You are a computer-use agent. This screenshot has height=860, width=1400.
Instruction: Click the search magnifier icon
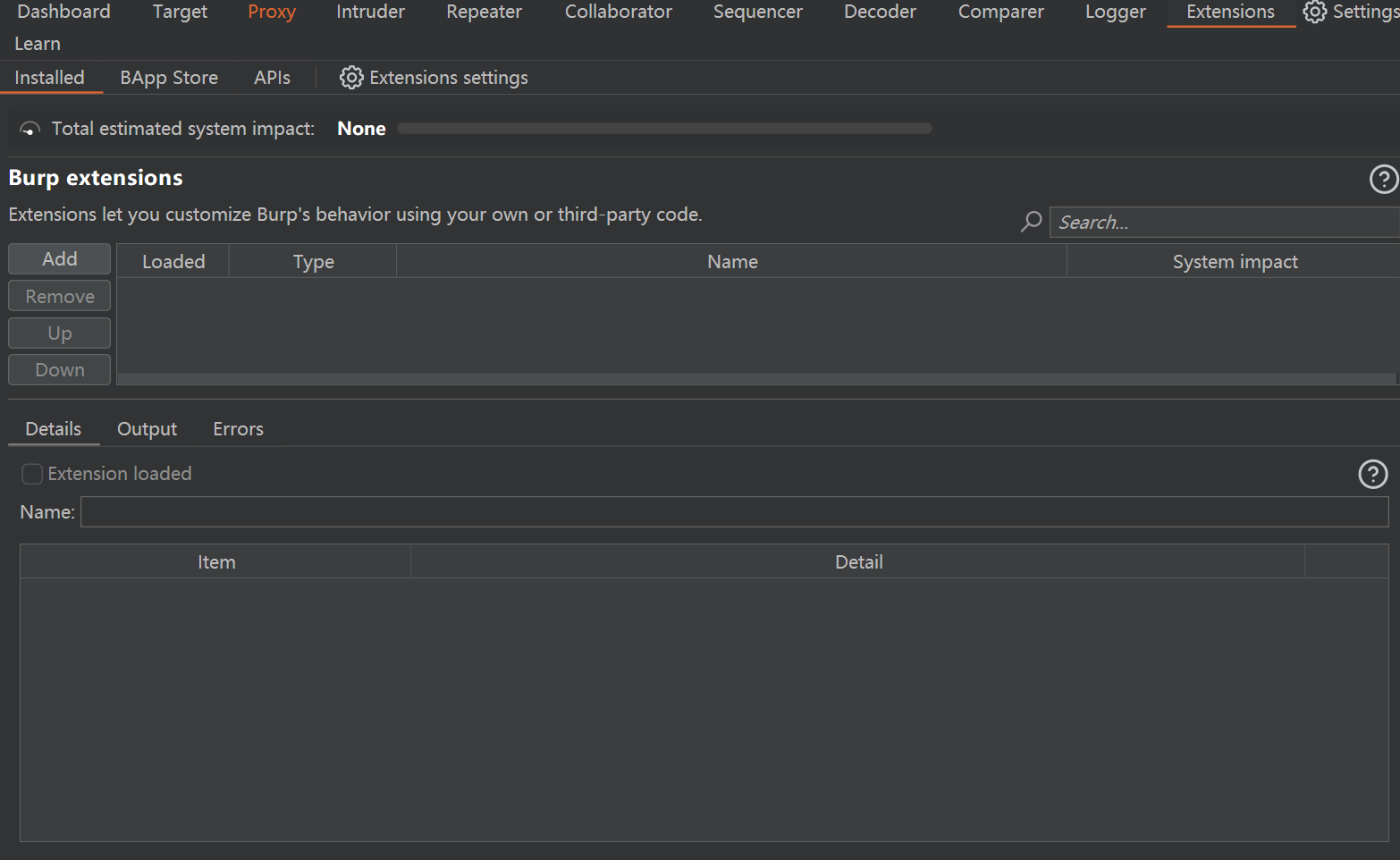tap(1031, 222)
